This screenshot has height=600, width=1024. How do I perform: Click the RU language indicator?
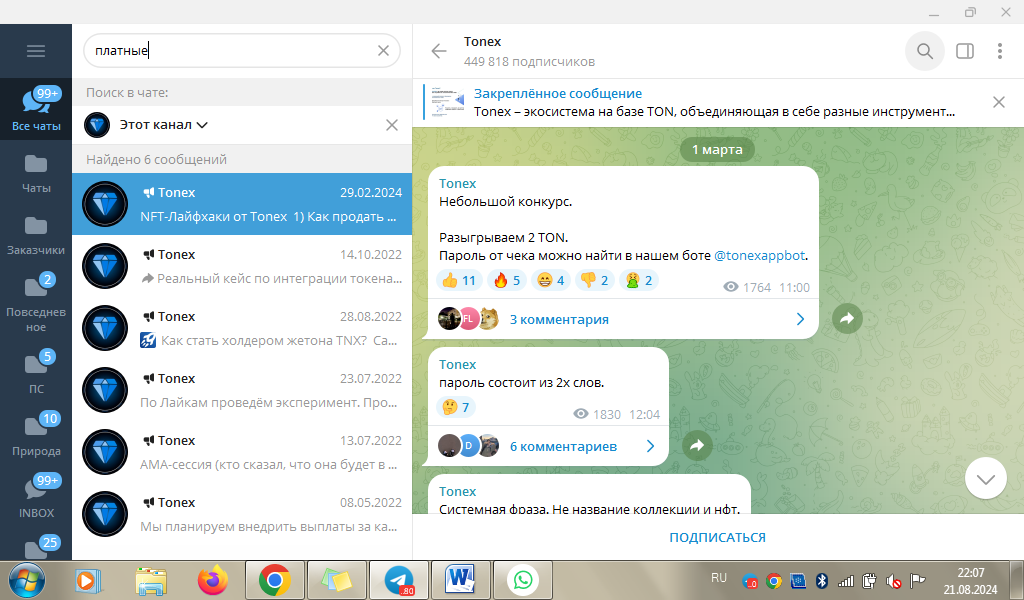[x=719, y=578]
